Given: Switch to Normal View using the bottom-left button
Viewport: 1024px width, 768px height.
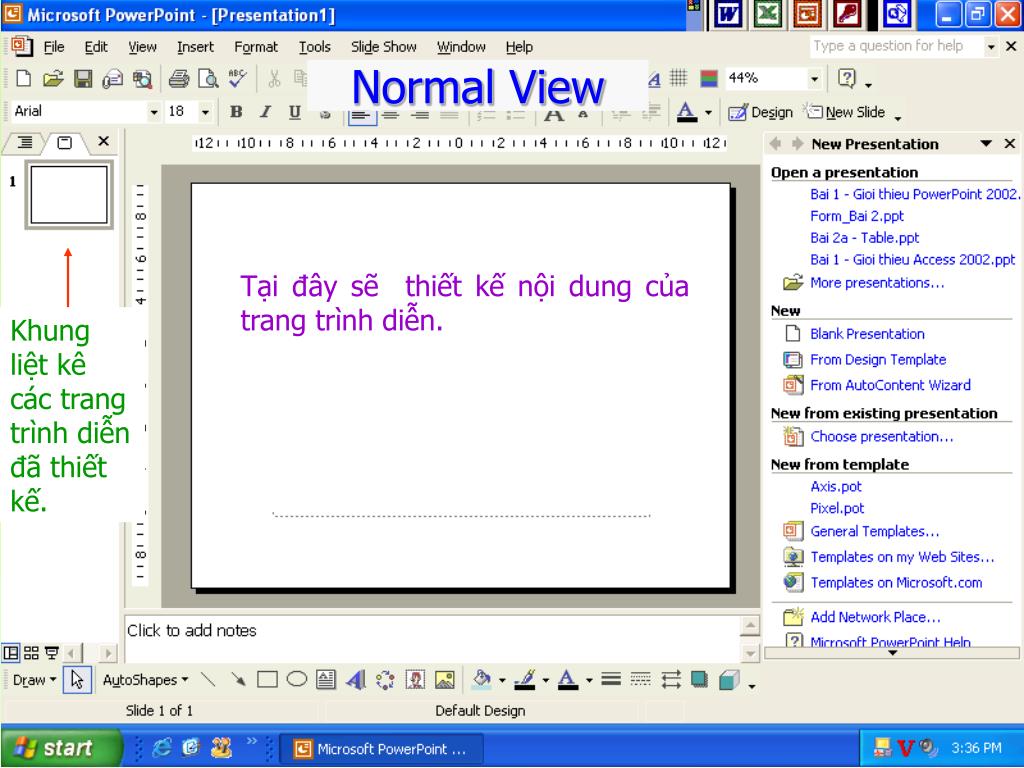Looking at the screenshot, I should (10, 652).
